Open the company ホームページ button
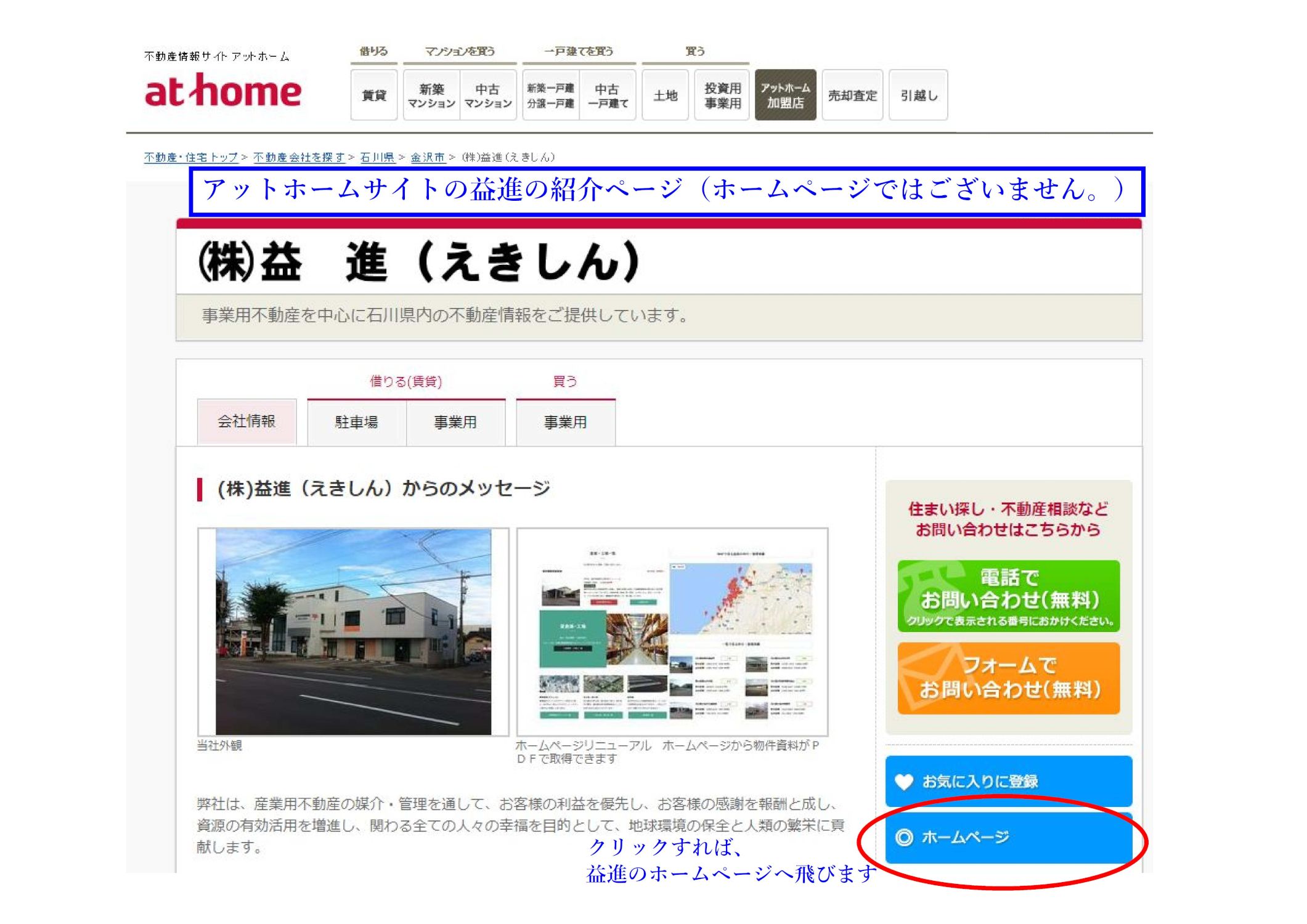 click(1008, 837)
